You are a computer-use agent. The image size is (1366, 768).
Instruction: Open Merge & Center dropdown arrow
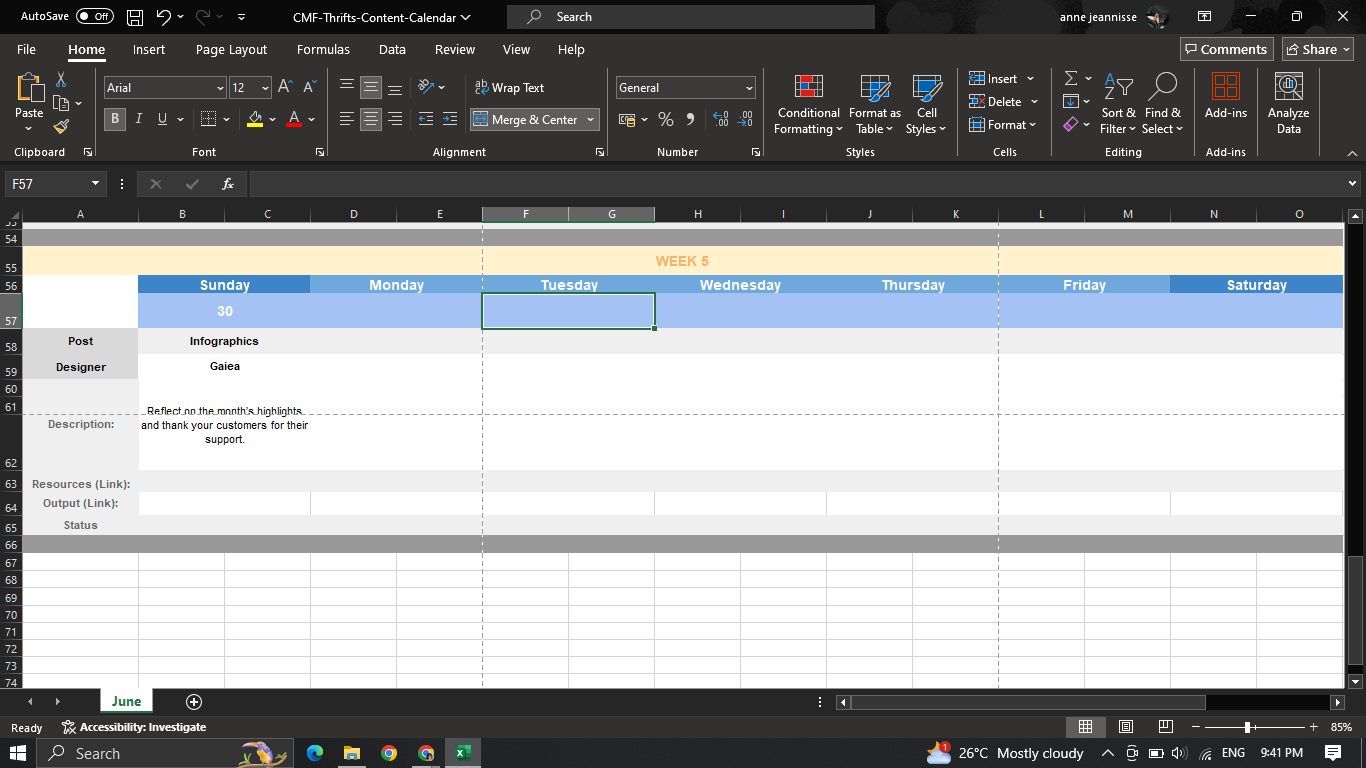point(591,119)
